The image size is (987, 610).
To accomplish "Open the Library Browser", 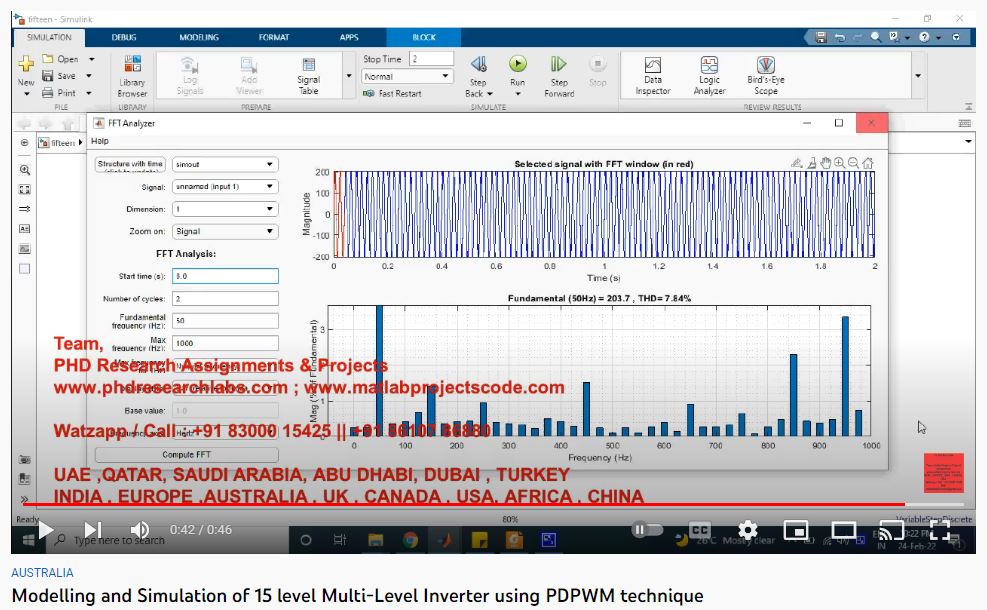I will pyautogui.click(x=132, y=74).
